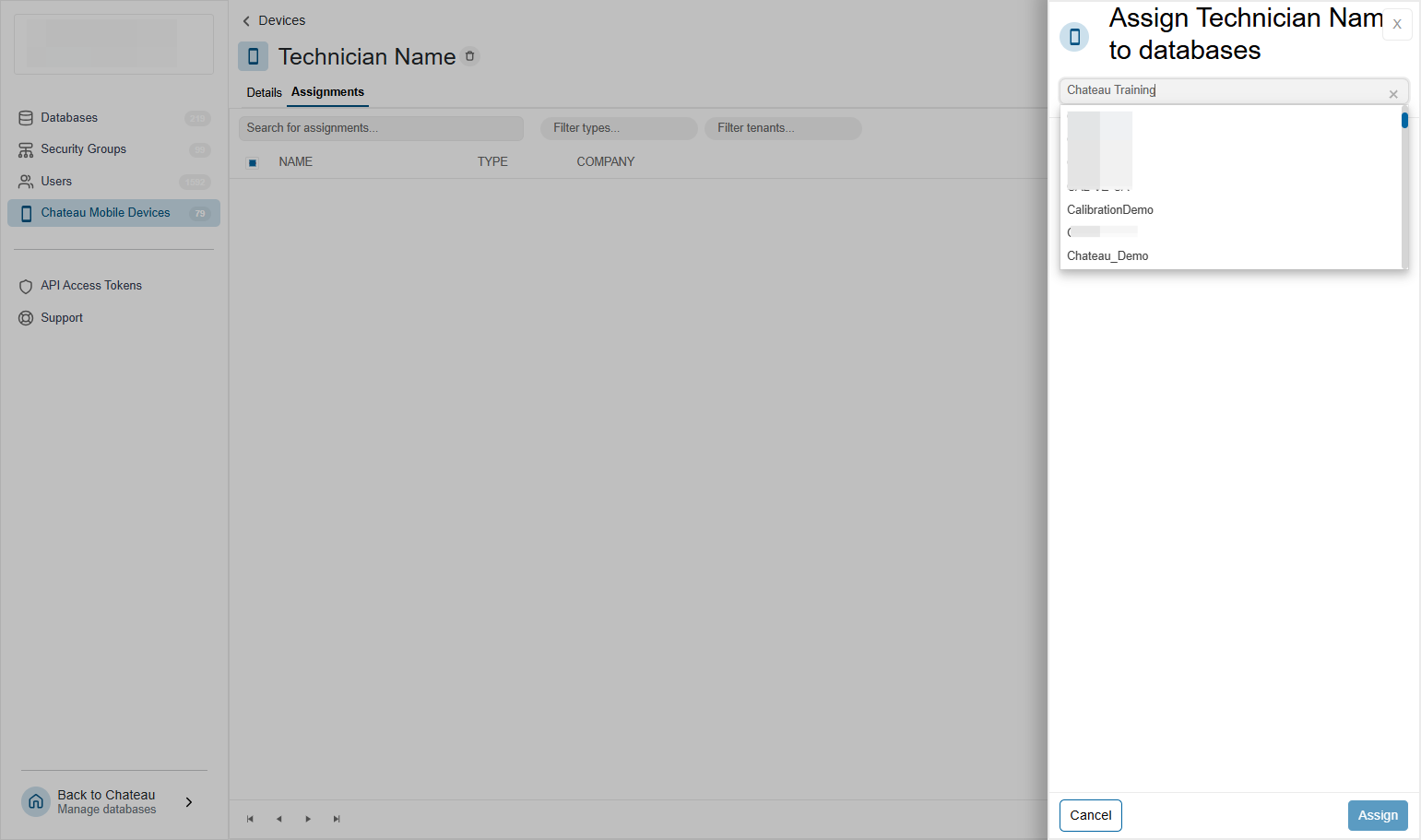Click the device icon in Assign panel header
Image resolution: width=1421 pixels, height=840 pixels.
point(1074,37)
